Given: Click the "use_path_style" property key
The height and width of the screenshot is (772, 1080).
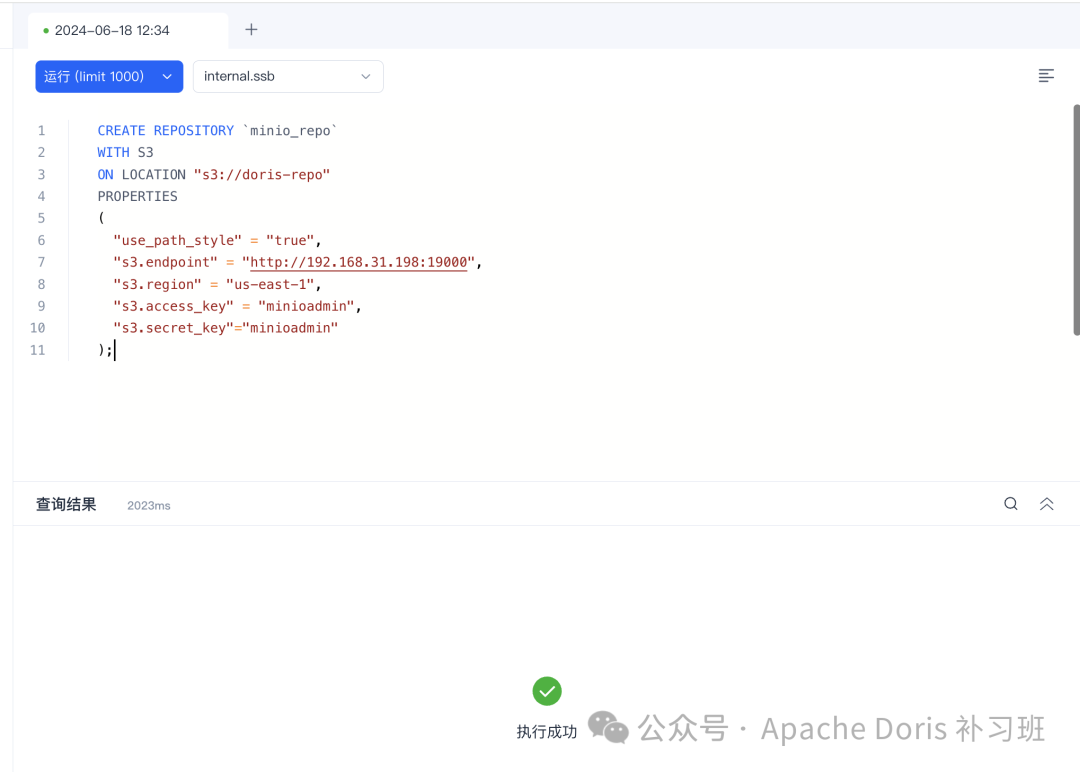Looking at the screenshot, I should (x=178, y=240).
